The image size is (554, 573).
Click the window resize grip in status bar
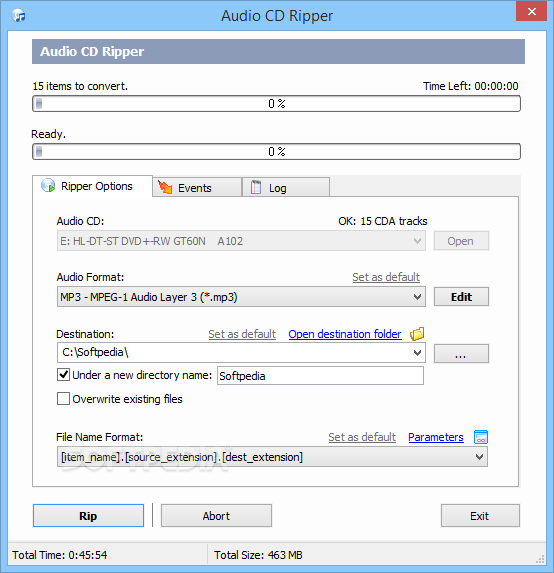540,559
